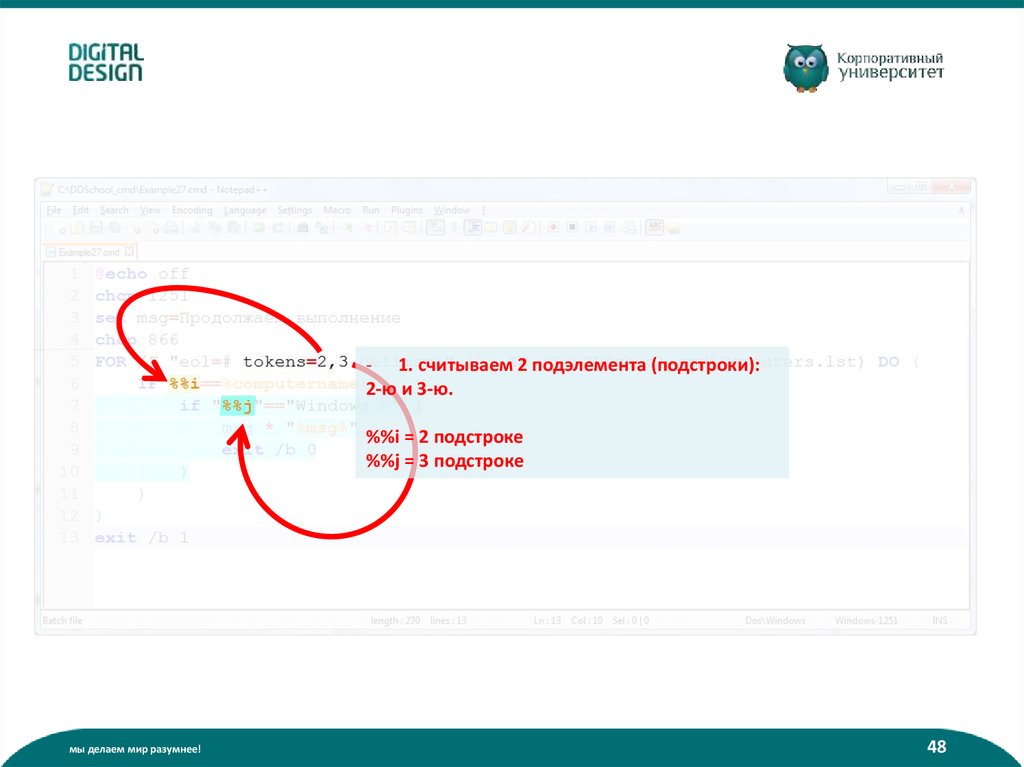Screen dimensions: 1024x767
Task: Click 'lines : 13' in status bar
Action: pyautogui.click(x=448, y=620)
